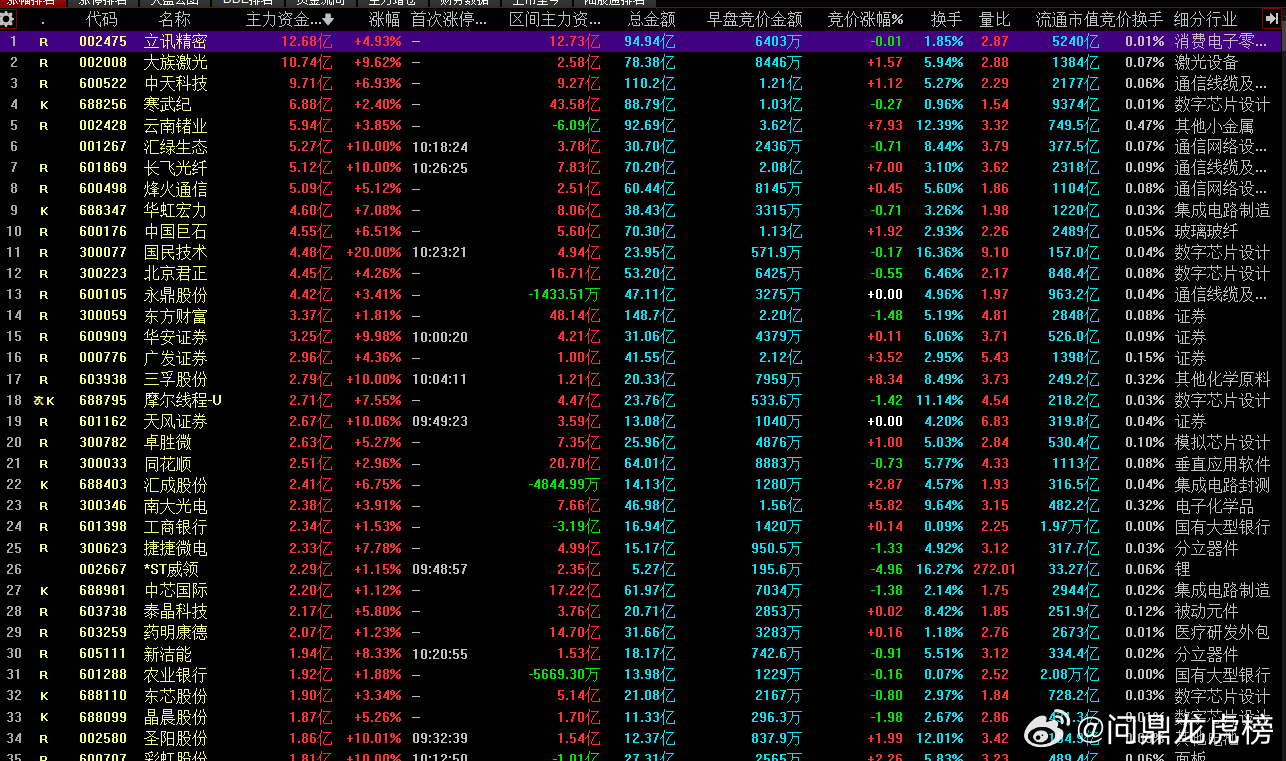This screenshot has width=1286, height=761.
Task: Select the 中天科技 stock name
Action: click(x=176, y=83)
